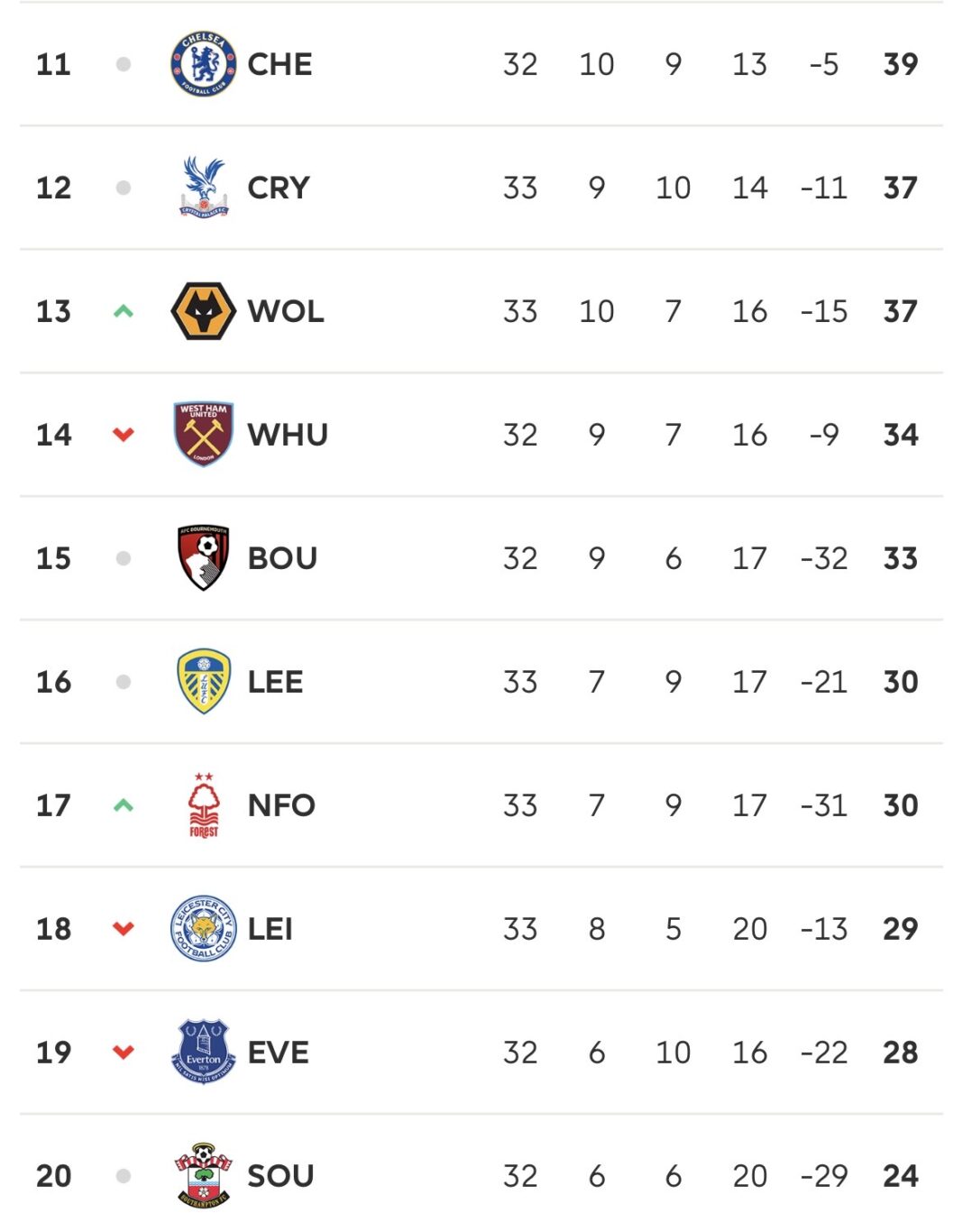
Task: Click the Nottingham Forest tree logo
Action: coord(204,805)
